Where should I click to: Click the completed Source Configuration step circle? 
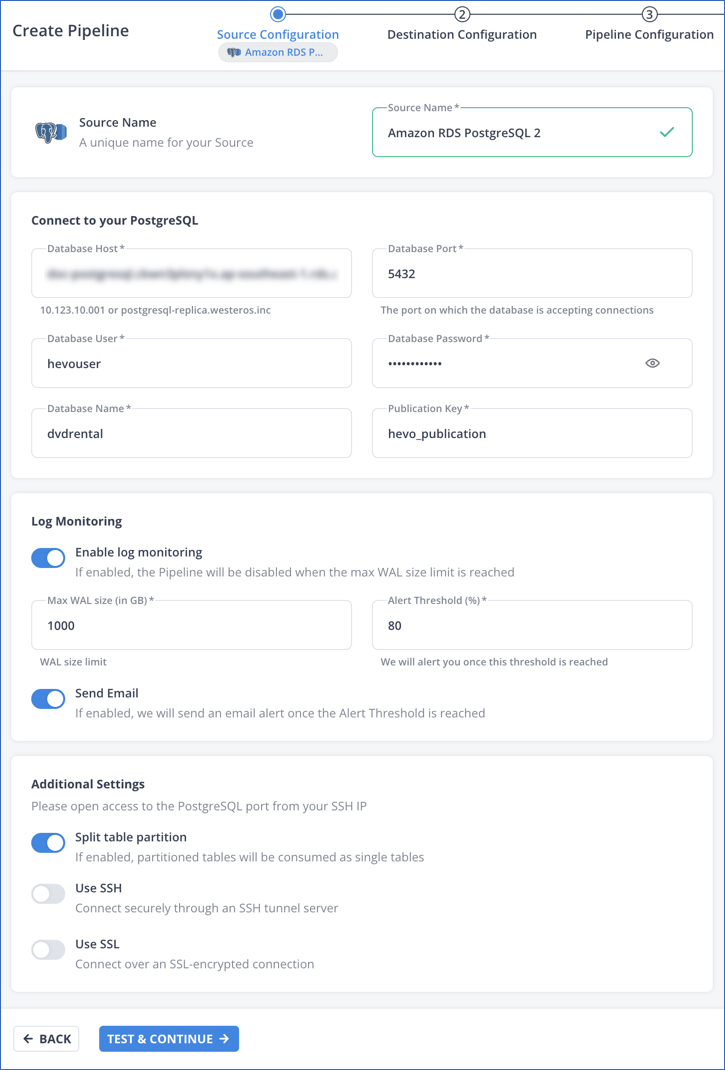(x=277, y=14)
